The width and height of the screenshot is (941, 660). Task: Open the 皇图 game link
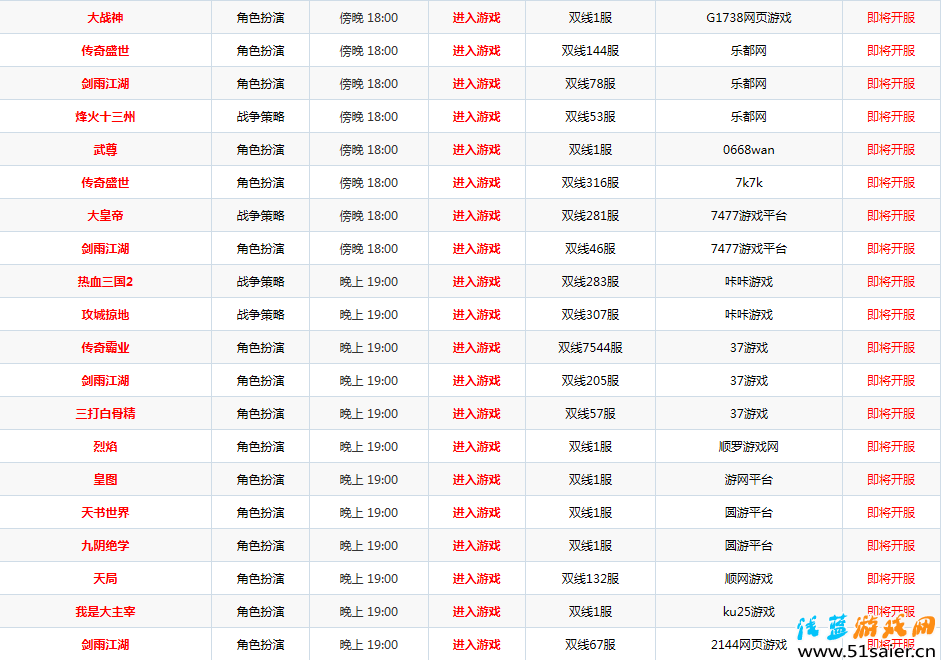point(105,480)
